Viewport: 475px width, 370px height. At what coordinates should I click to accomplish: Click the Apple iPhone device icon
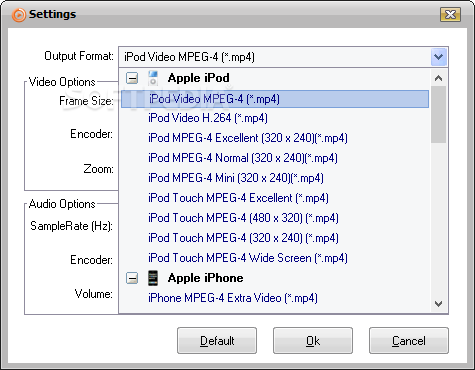[x=153, y=278]
